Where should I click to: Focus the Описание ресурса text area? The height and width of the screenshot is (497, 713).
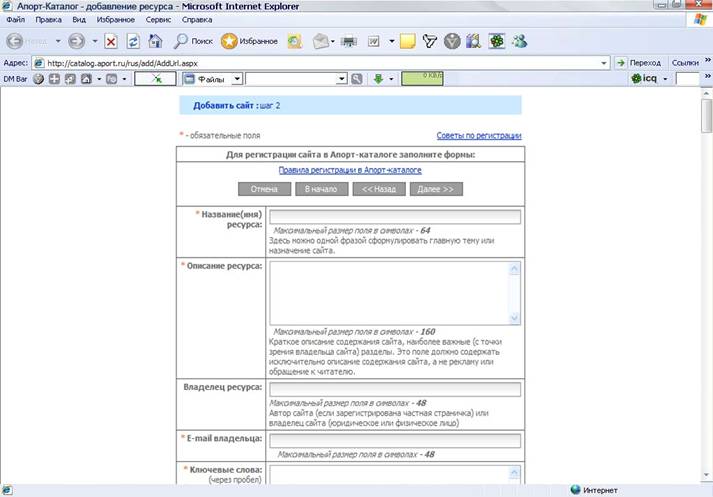tap(395, 293)
